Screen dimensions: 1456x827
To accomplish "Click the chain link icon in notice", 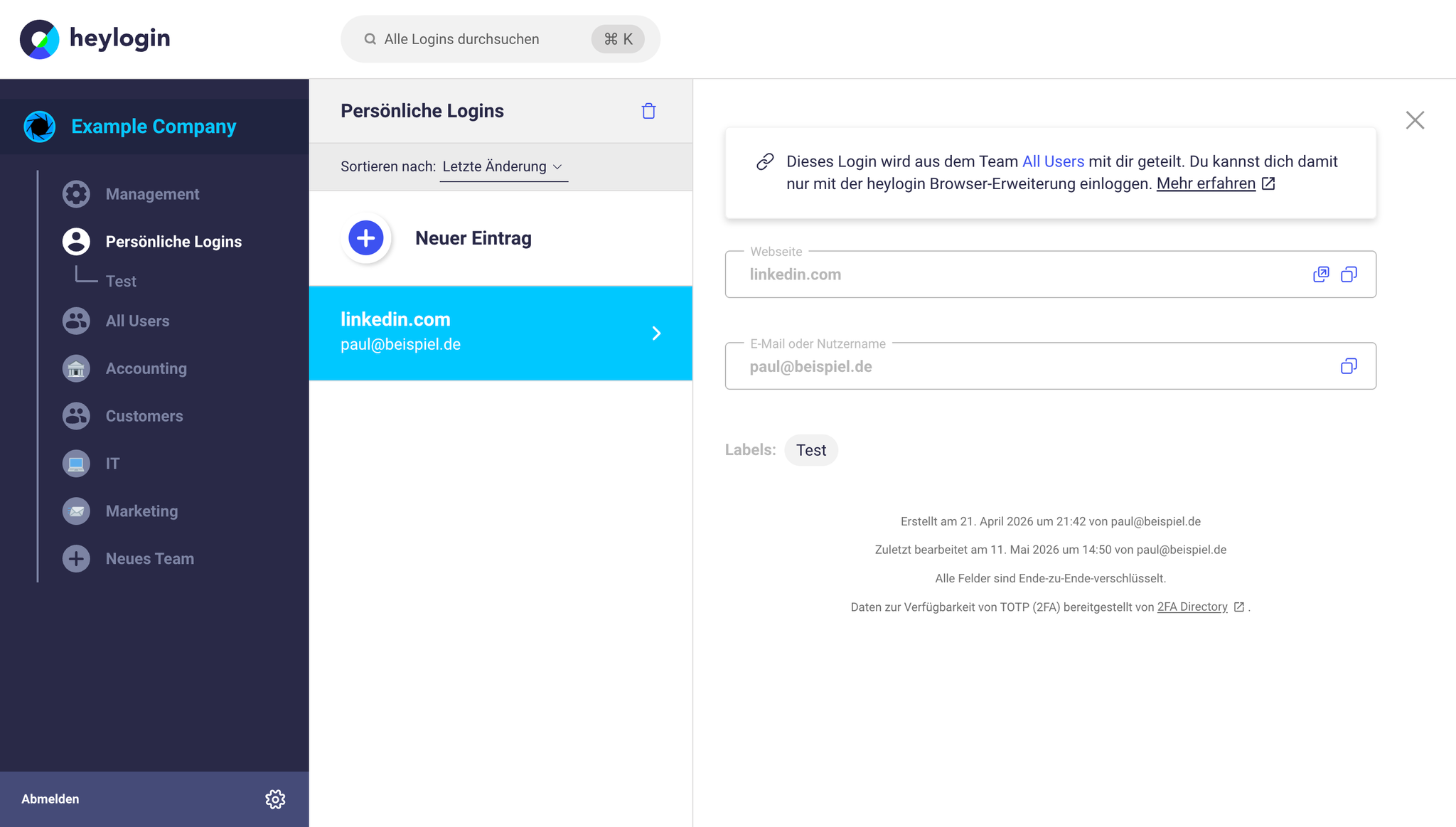I will pyautogui.click(x=765, y=162).
